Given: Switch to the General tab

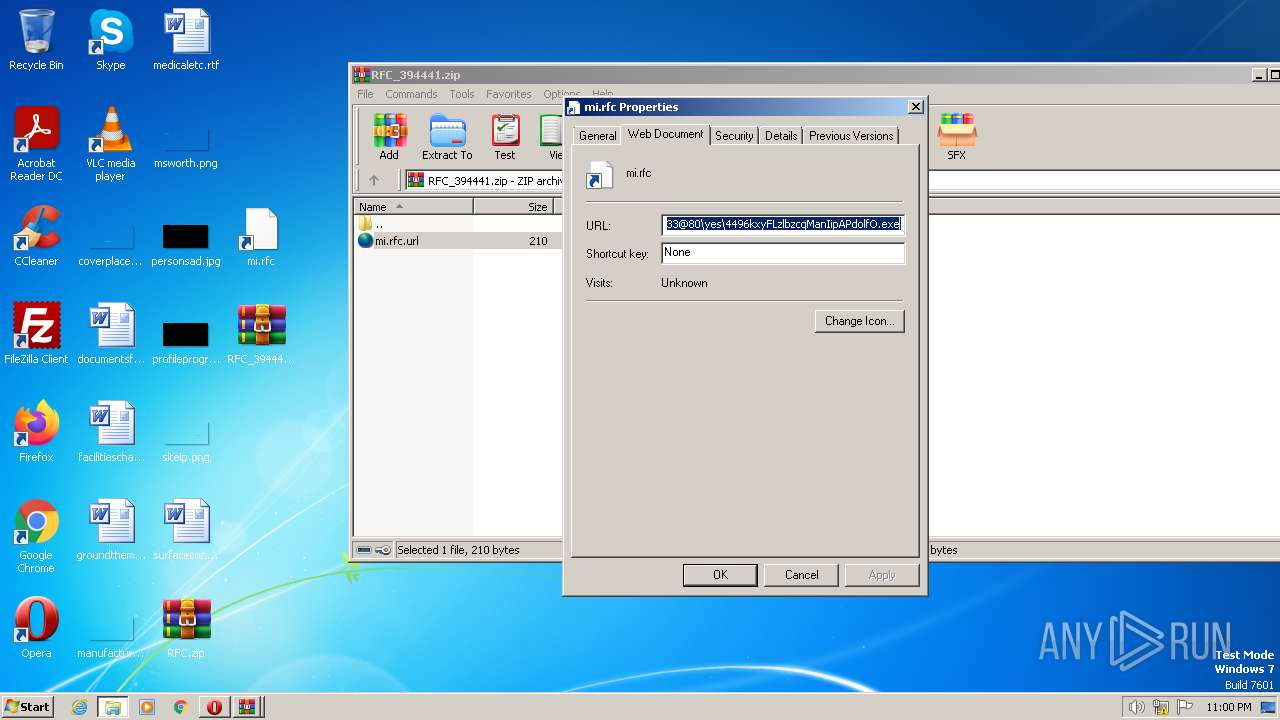Looking at the screenshot, I should pyautogui.click(x=597, y=136).
